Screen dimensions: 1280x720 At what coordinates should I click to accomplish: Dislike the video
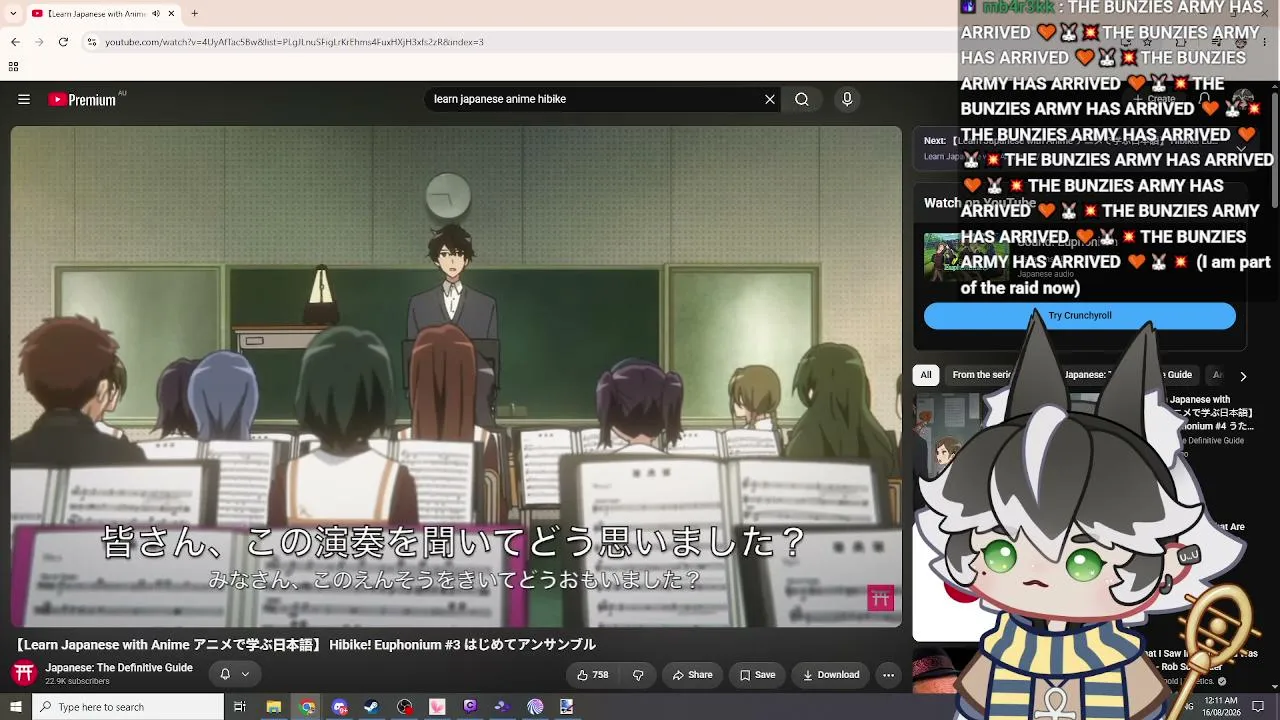click(x=637, y=675)
